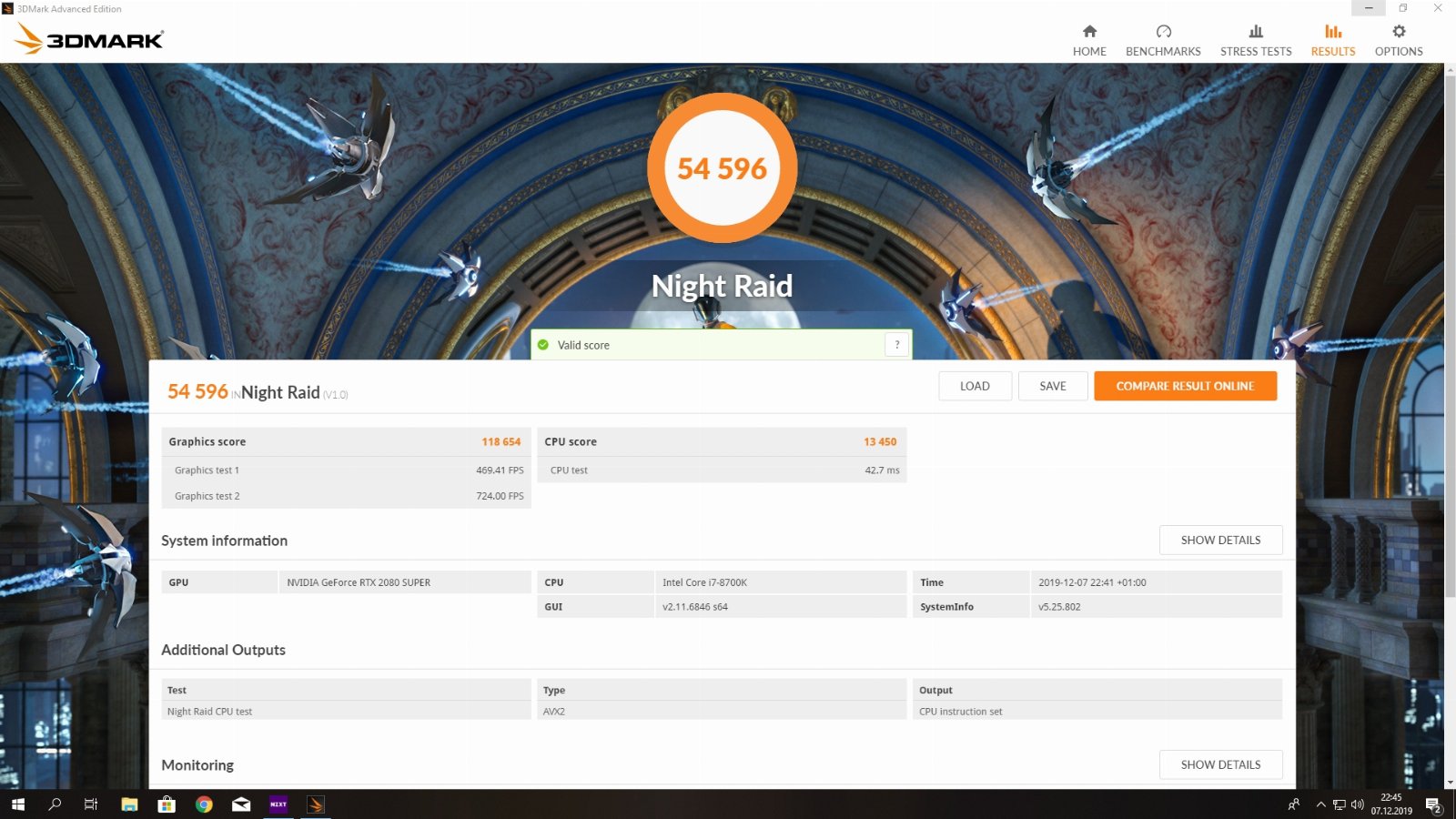Open the notification action center
1456x819 pixels.
[x=1433, y=804]
